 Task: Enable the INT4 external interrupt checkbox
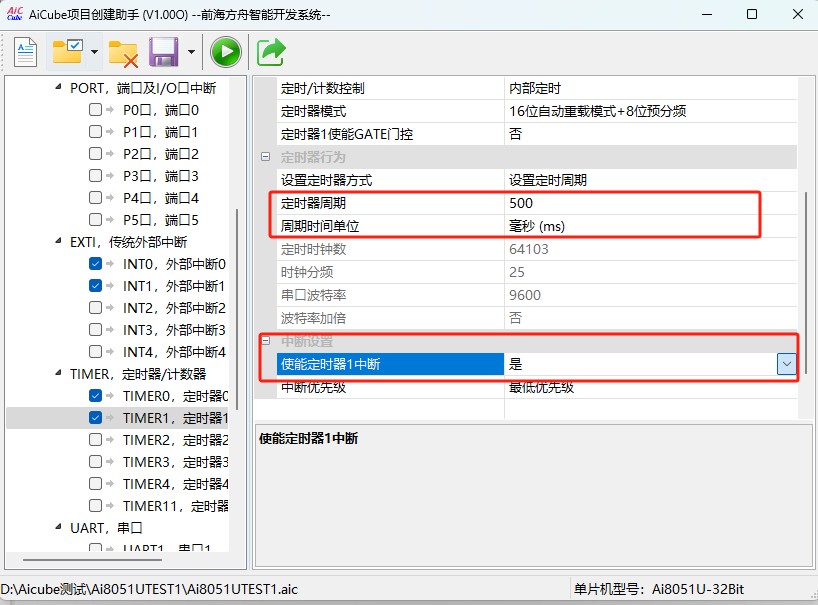(95, 352)
